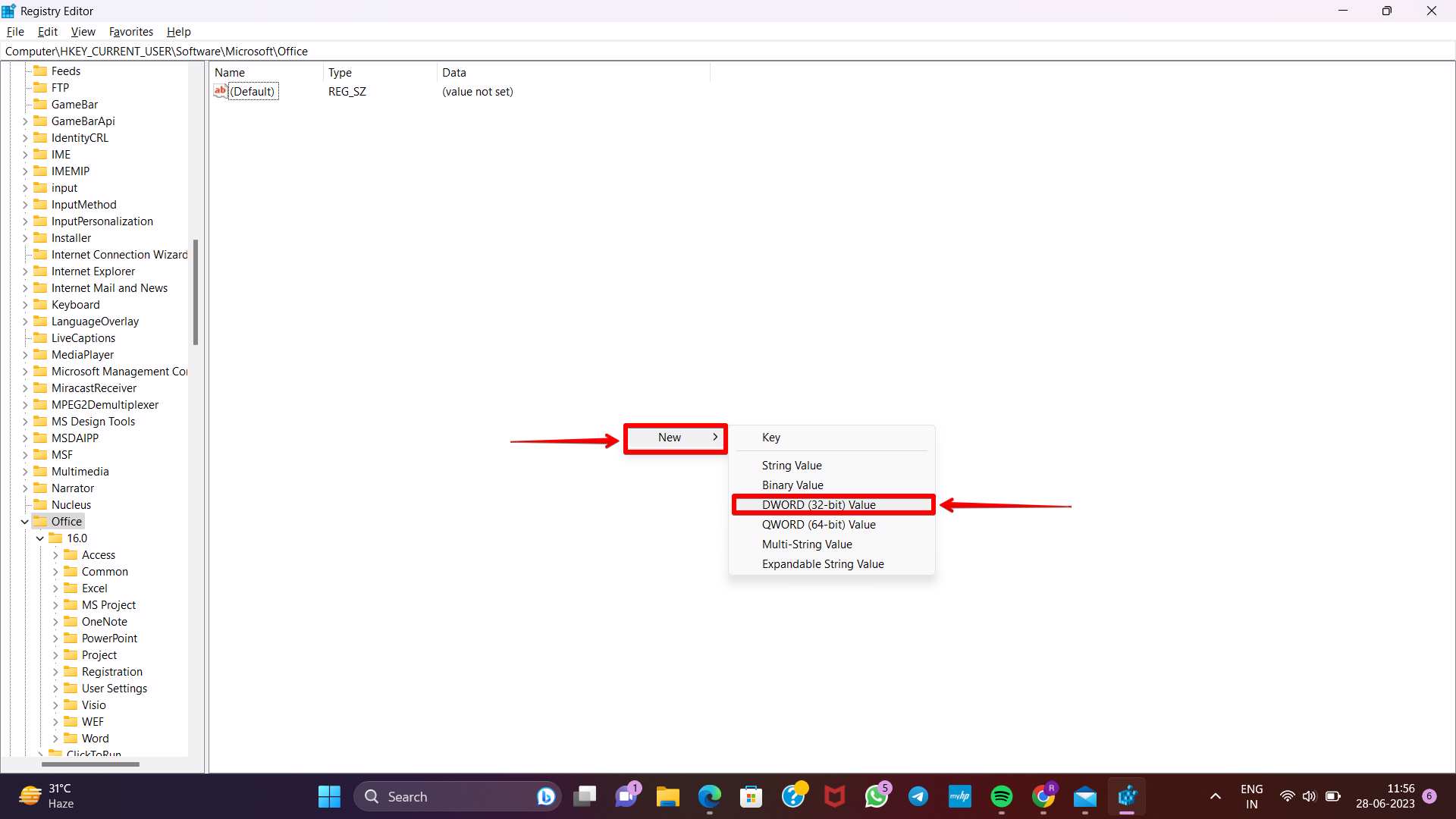Show hidden icons in the system tray
The image size is (1456, 819).
coord(1215,796)
